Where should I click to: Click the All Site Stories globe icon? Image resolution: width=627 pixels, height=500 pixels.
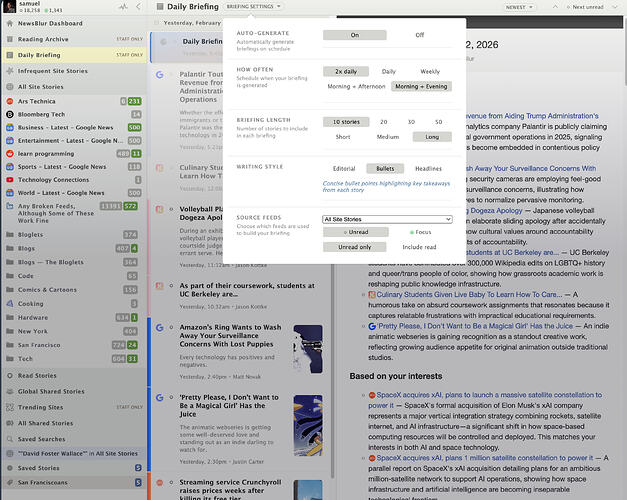pyautogui.click(x=10, y=87)
